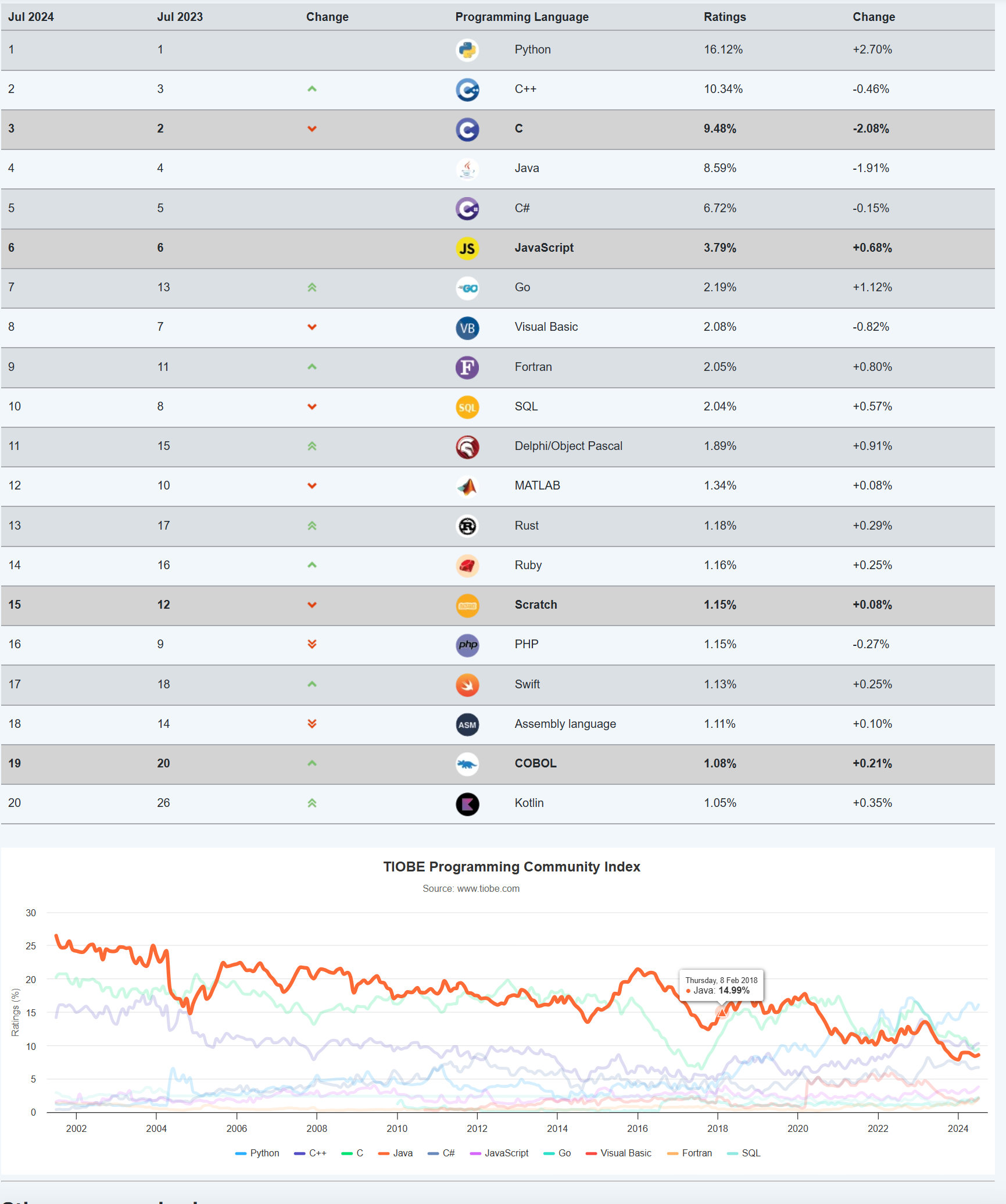The height and width of the screenshot is (1204, 1006).
Task: Click the Go language logo
Action: (467, 288)
